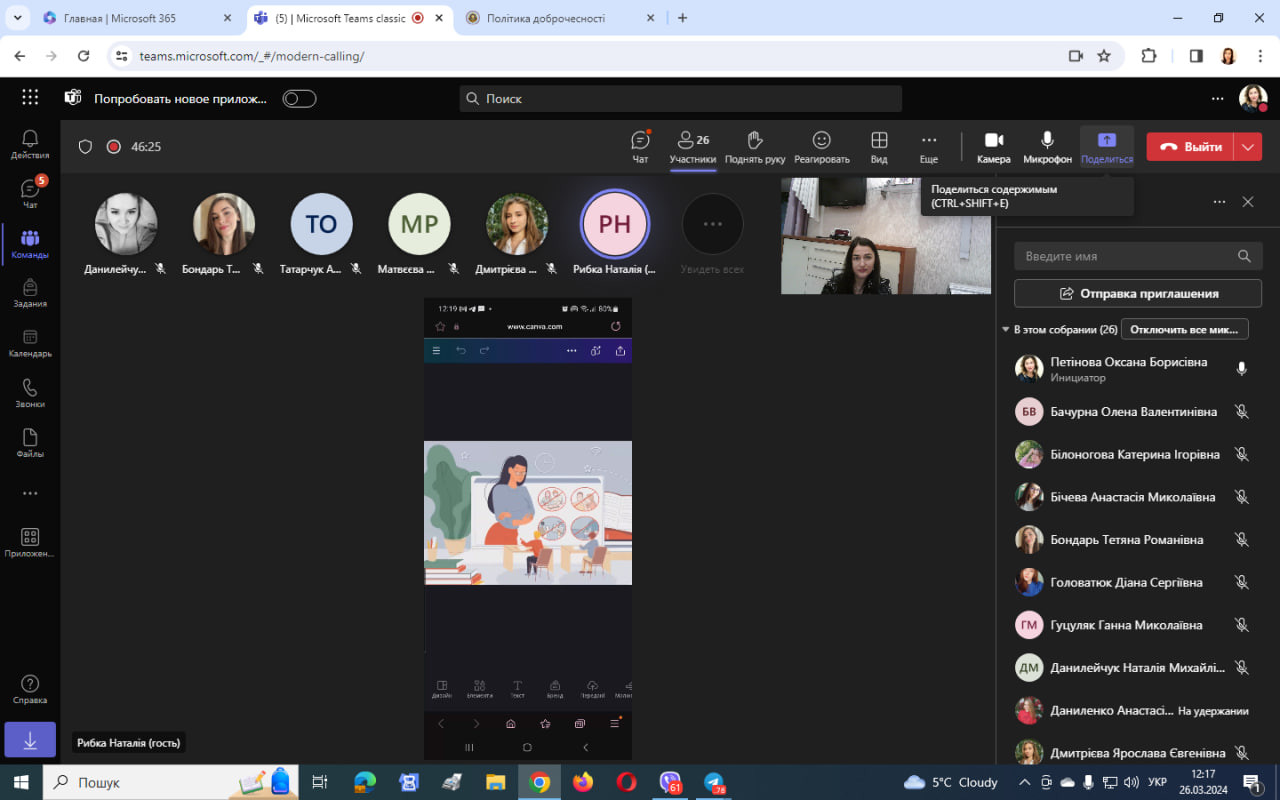Viewport: 1280px width, 800px height.
Task: Open Файлы in the left sidebar
Action: pos(30,443)
